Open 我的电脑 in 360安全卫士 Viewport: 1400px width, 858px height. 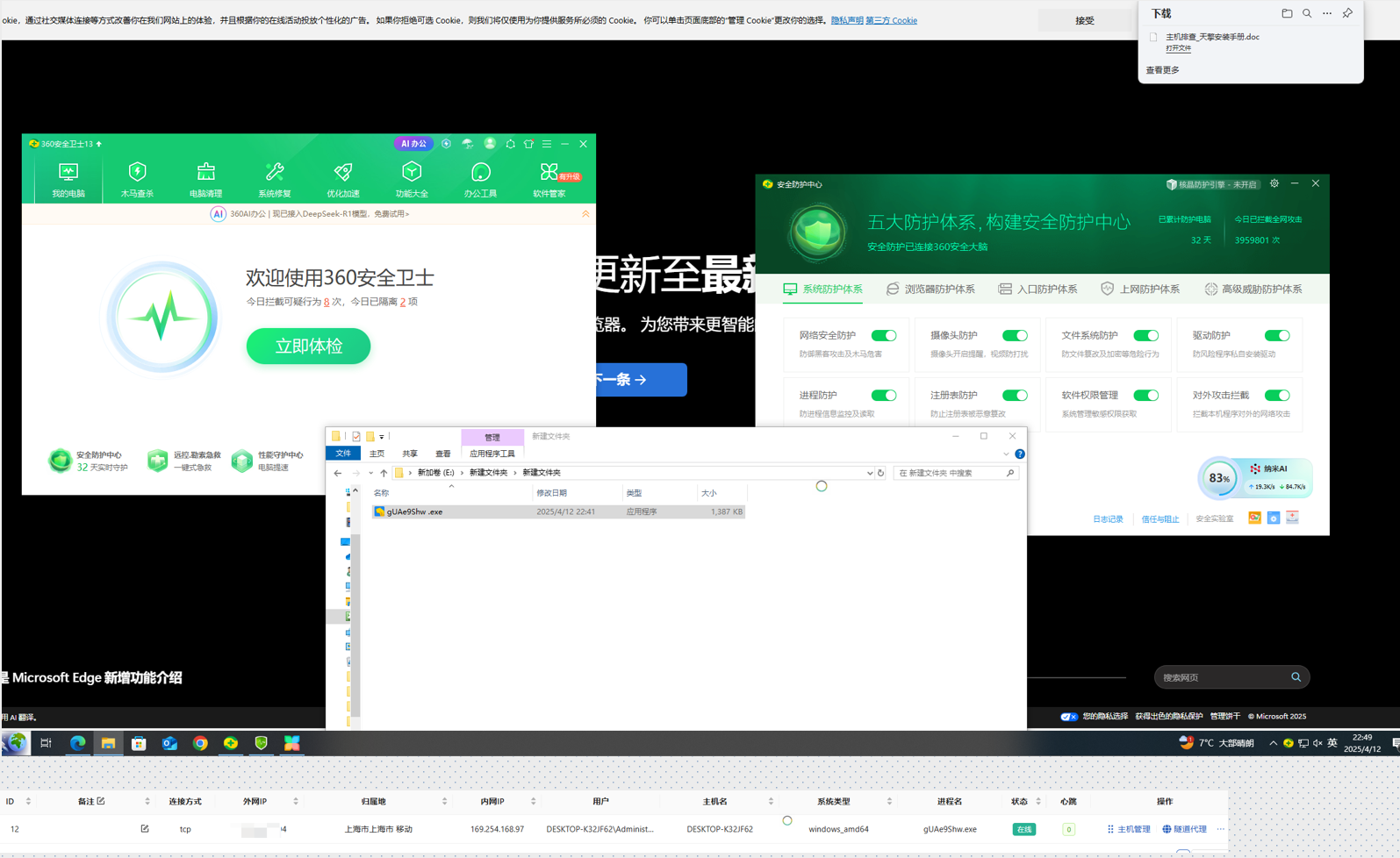click(68, 180)
